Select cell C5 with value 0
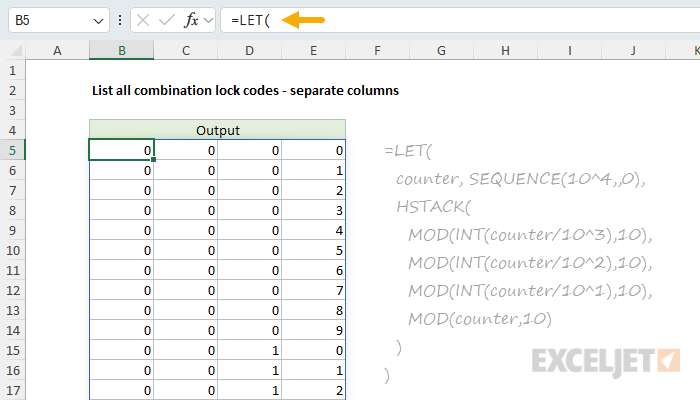Image resolution: width=700 pixels, height=400 pixels. [x=186, y=150]
